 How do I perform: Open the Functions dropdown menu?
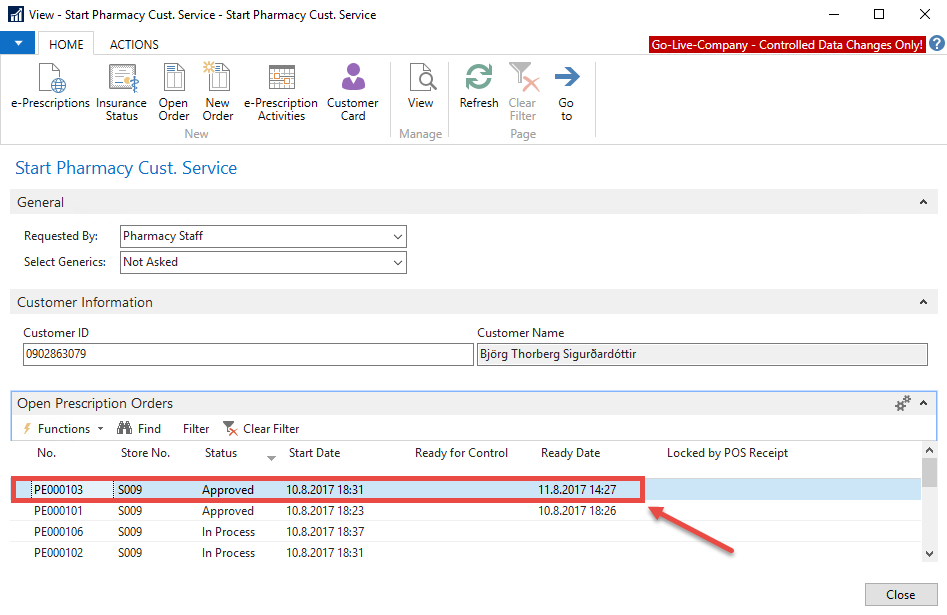pos(64,429)
